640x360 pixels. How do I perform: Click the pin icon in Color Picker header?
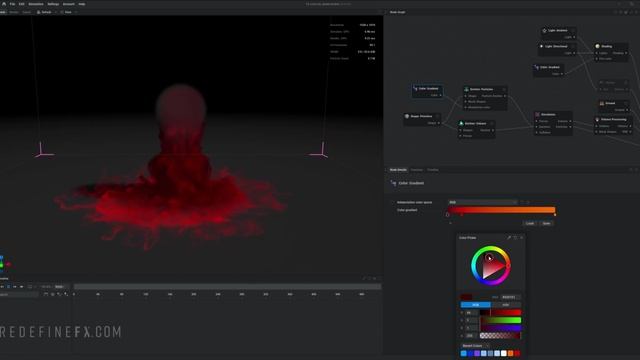(x=515, y=238)
